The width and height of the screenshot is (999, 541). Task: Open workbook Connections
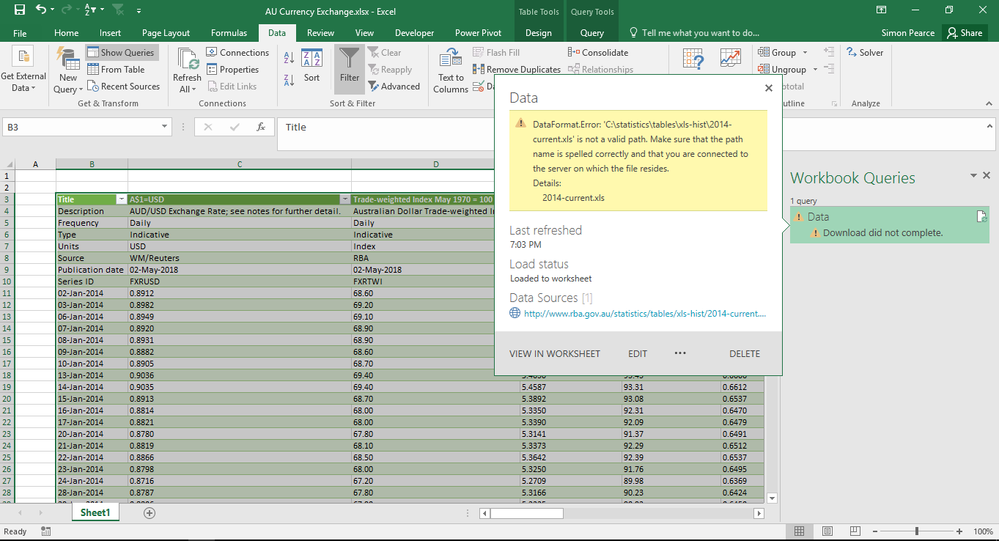pyautogui.click(x=238, y=52)
